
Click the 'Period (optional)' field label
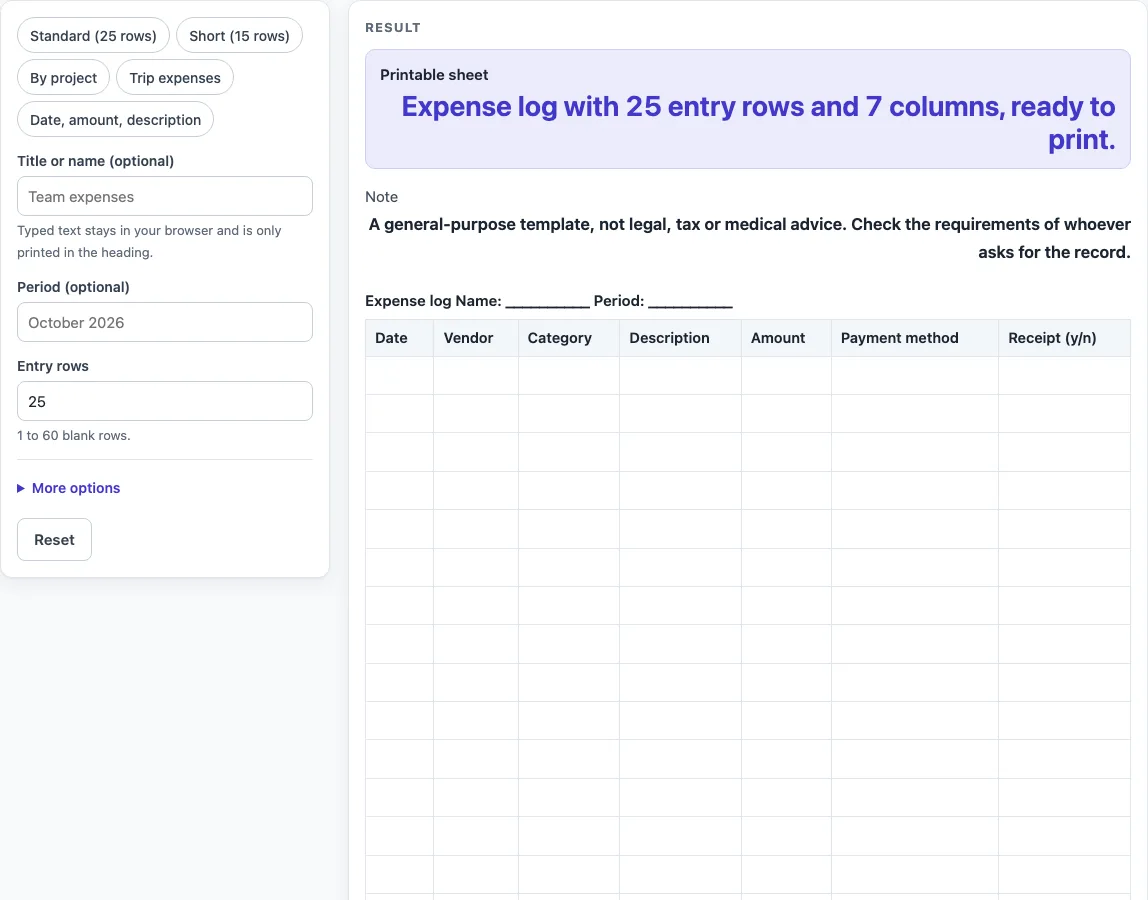[x=73, y=287]
